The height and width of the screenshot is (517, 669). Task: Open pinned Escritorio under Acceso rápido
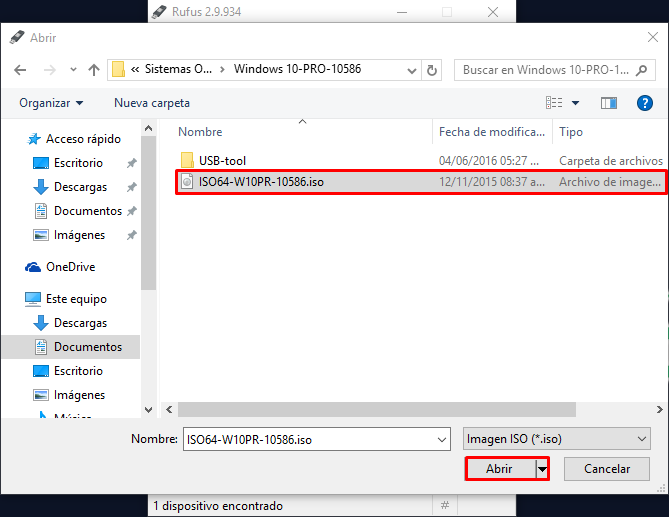78,163
